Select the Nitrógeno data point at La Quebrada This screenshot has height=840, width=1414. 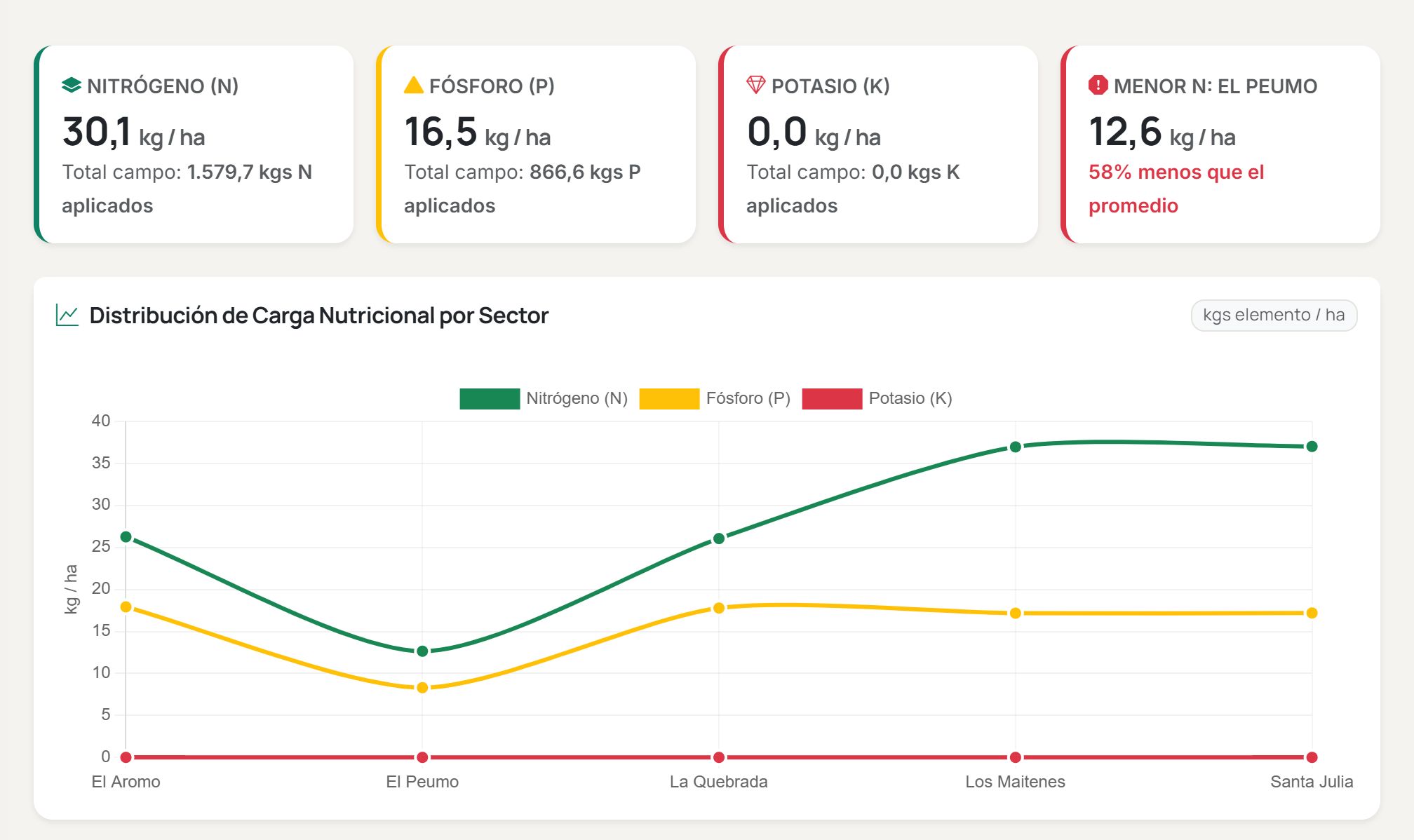[719, 538]
